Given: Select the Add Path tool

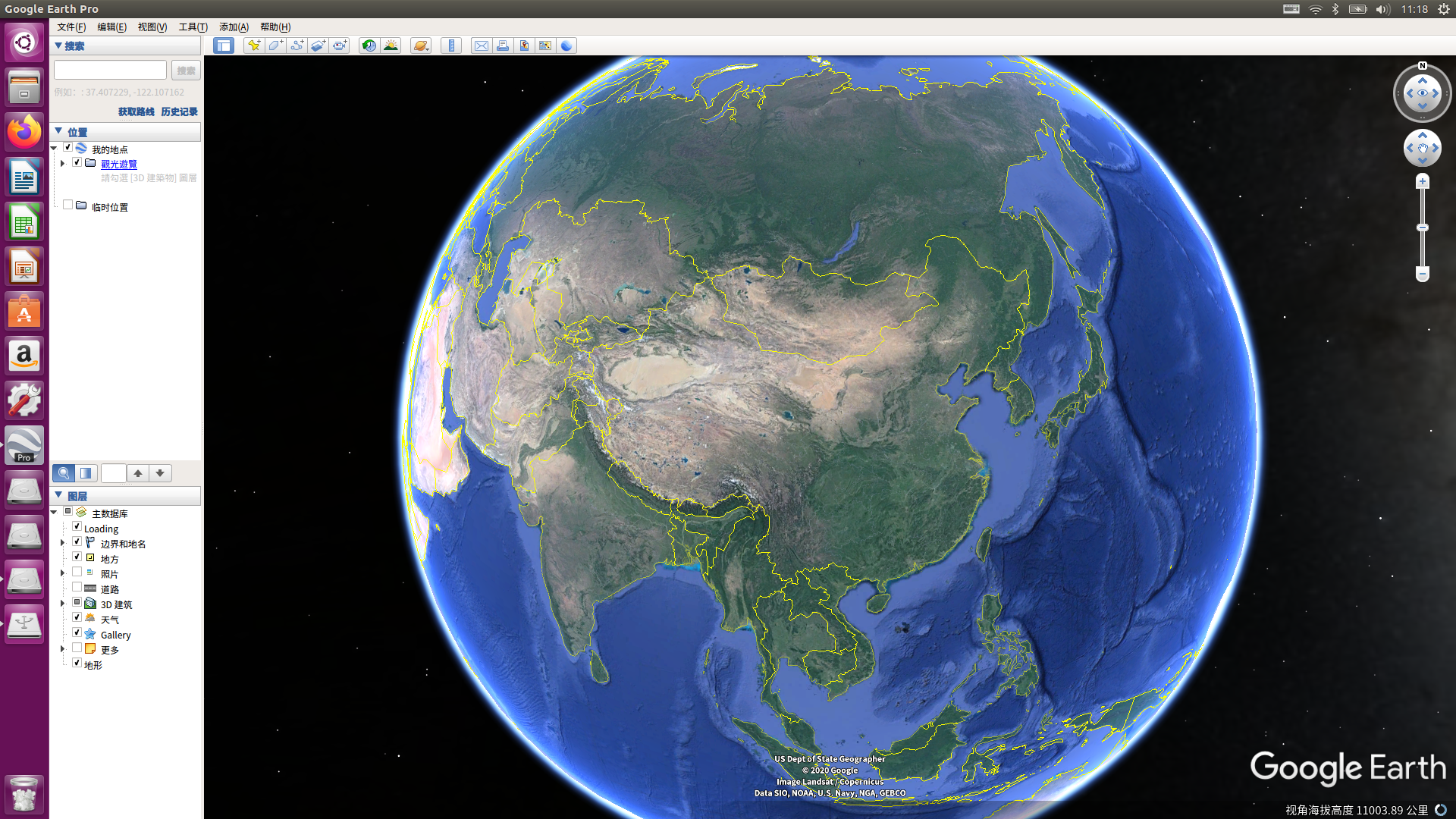Looking at the screenshot, I should (297, 45).
